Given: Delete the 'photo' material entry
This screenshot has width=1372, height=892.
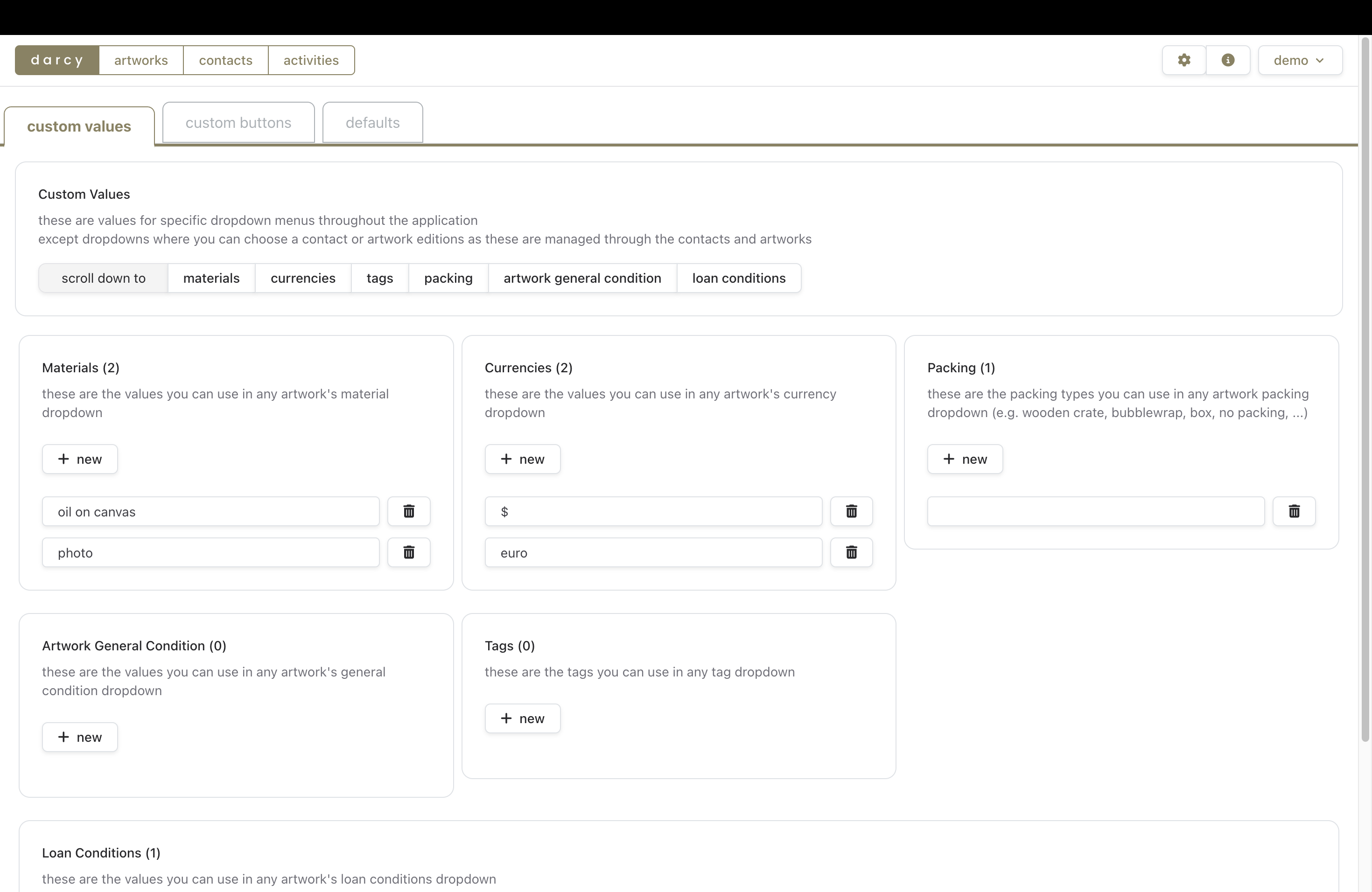Looking at the screenshot, I should point(408,552).
